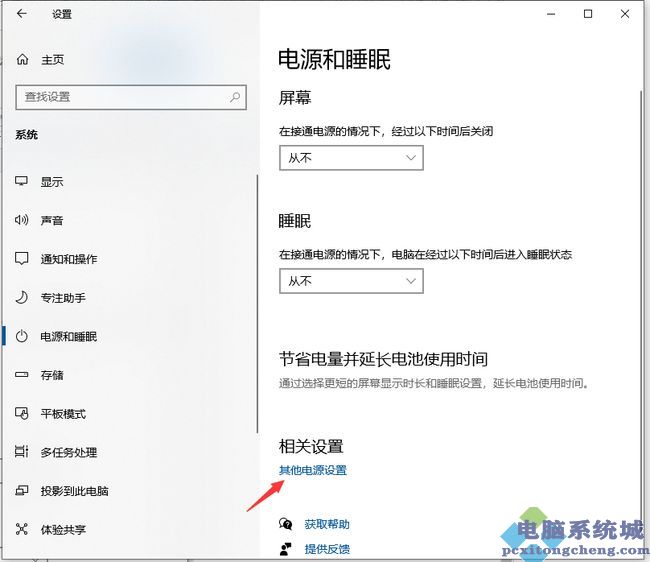Open 专注助手 settings page
Viewport: 650px width, 562px height.
coord(63,298)
